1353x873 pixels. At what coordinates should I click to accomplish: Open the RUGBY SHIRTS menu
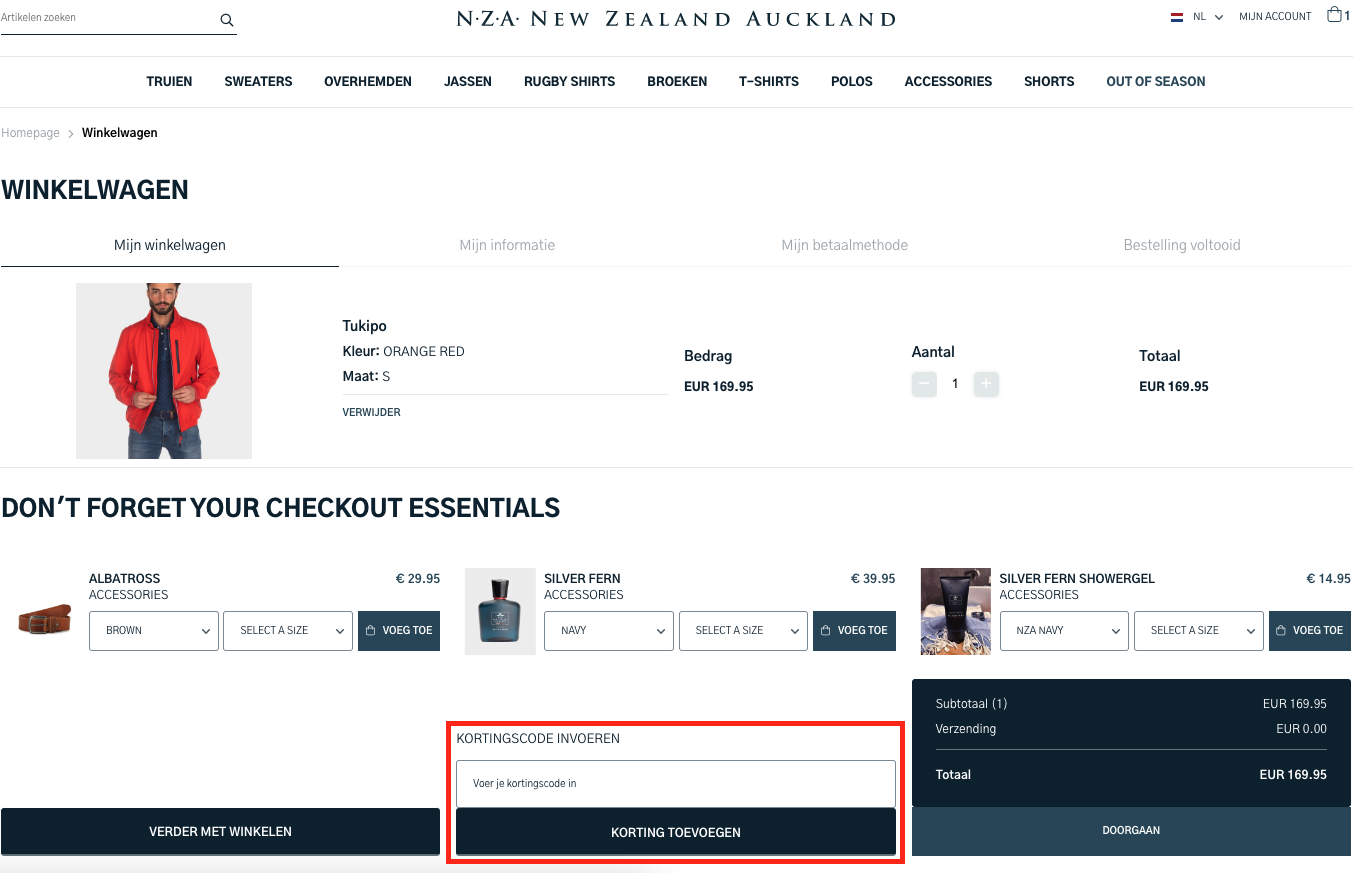(x=570, y=82)
